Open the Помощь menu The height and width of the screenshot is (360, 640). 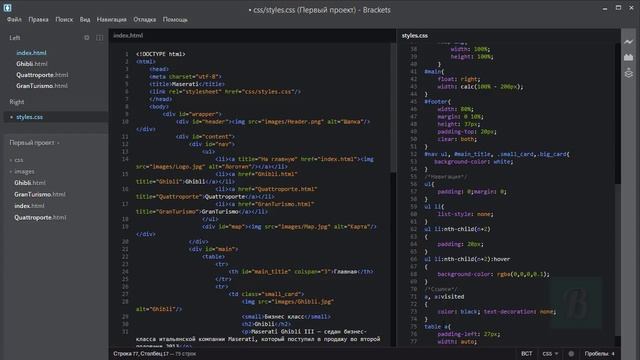point(175,20)
